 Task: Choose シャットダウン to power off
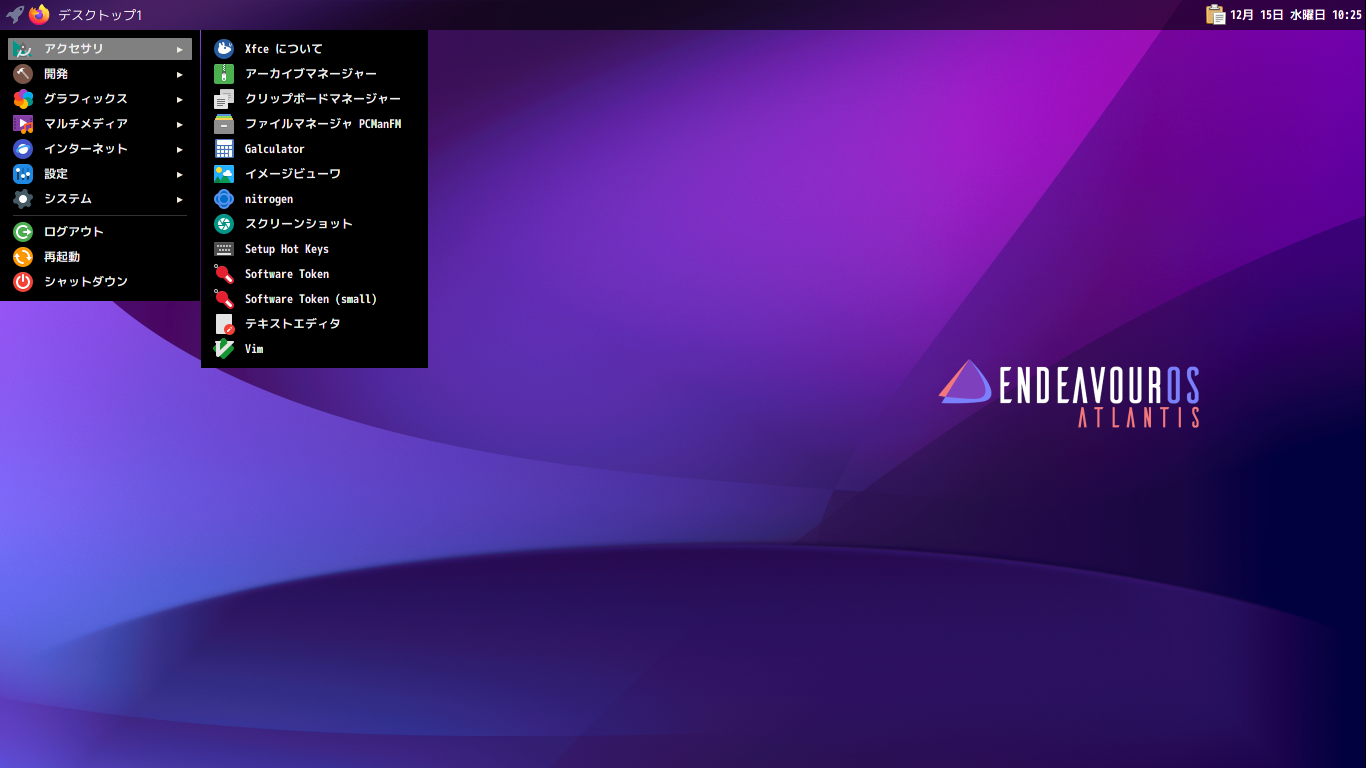pos(100,282)
